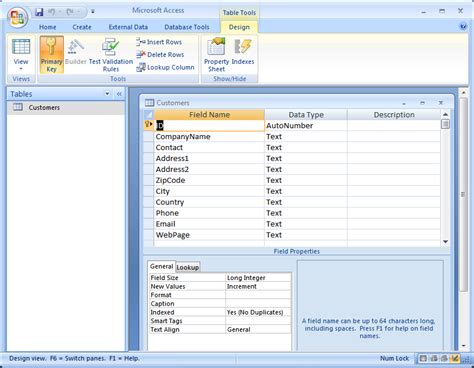The width and height of the screenshot is (474, 368).
Task: Select the AutoNumber data type cell
Action: click(x=306, y=126)
